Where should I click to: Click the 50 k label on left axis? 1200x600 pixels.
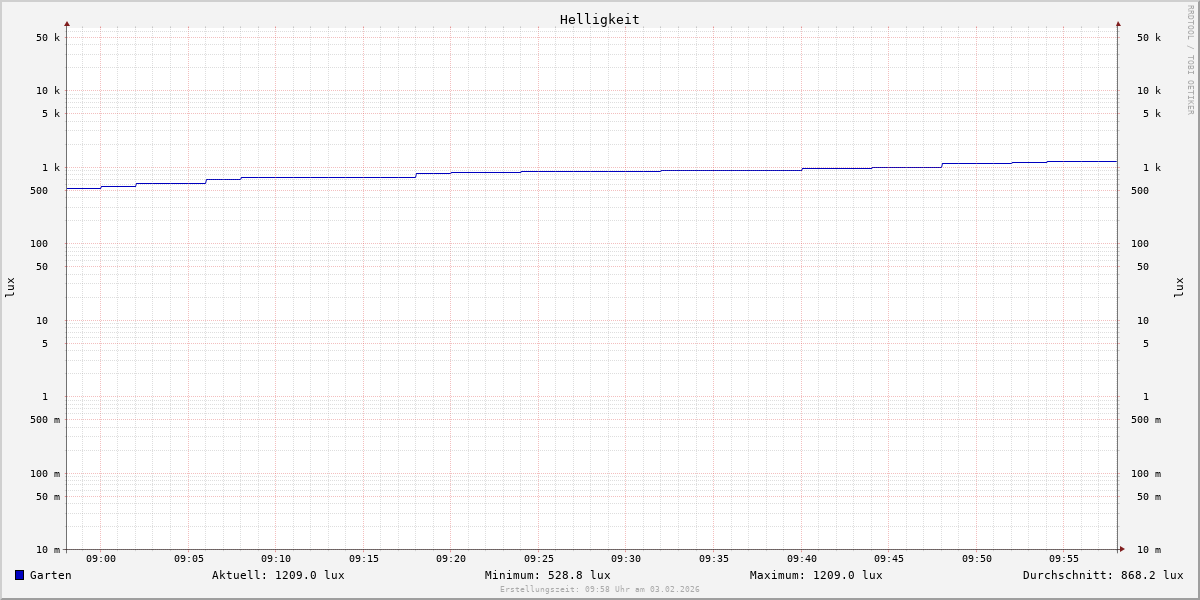[48, 38]
